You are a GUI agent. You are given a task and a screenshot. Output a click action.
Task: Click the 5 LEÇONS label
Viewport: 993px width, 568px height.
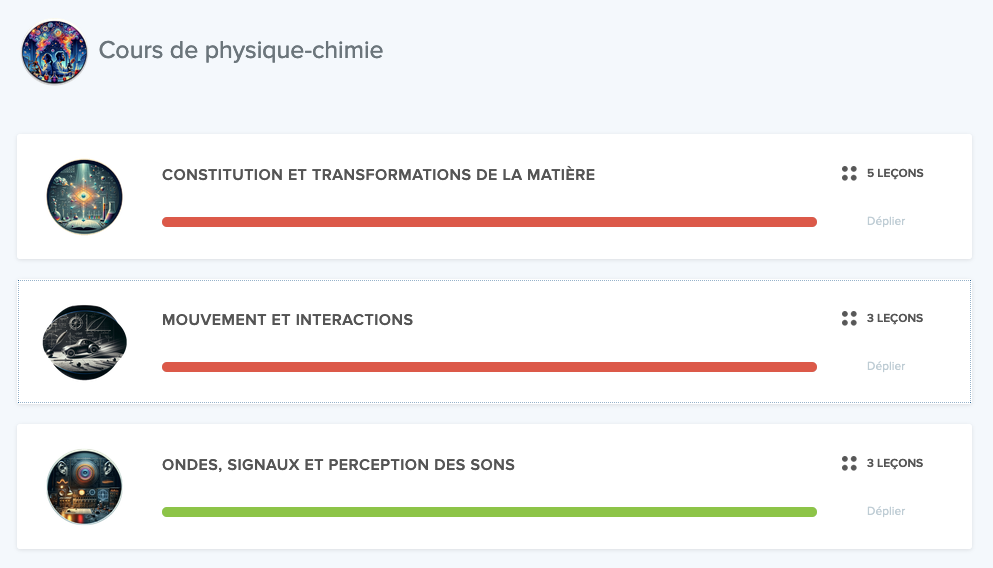tap(895, 173)
